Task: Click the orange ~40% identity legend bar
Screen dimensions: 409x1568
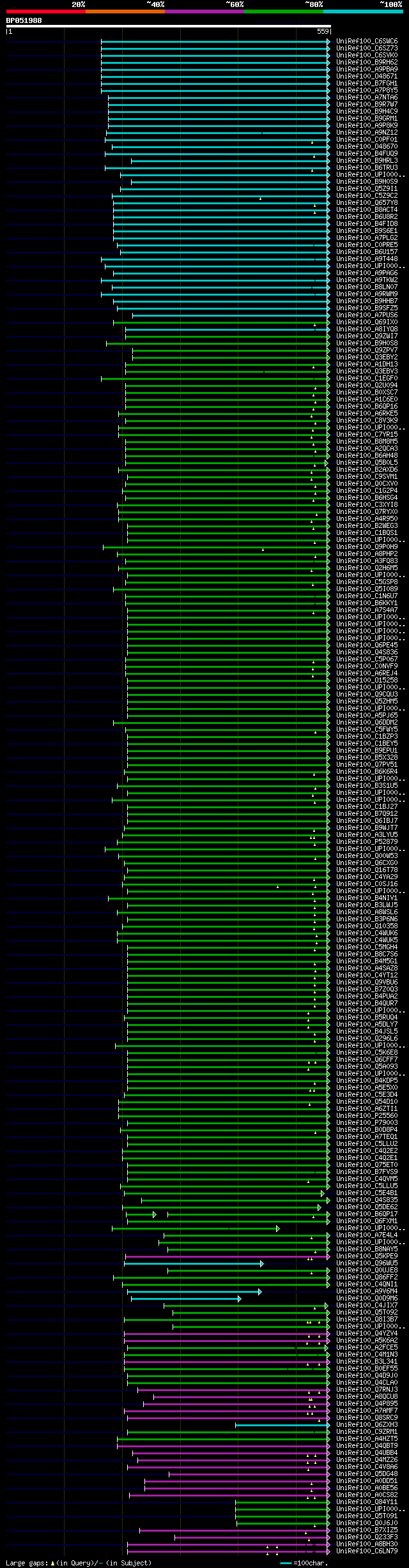Action: click(x=125, y=11)
